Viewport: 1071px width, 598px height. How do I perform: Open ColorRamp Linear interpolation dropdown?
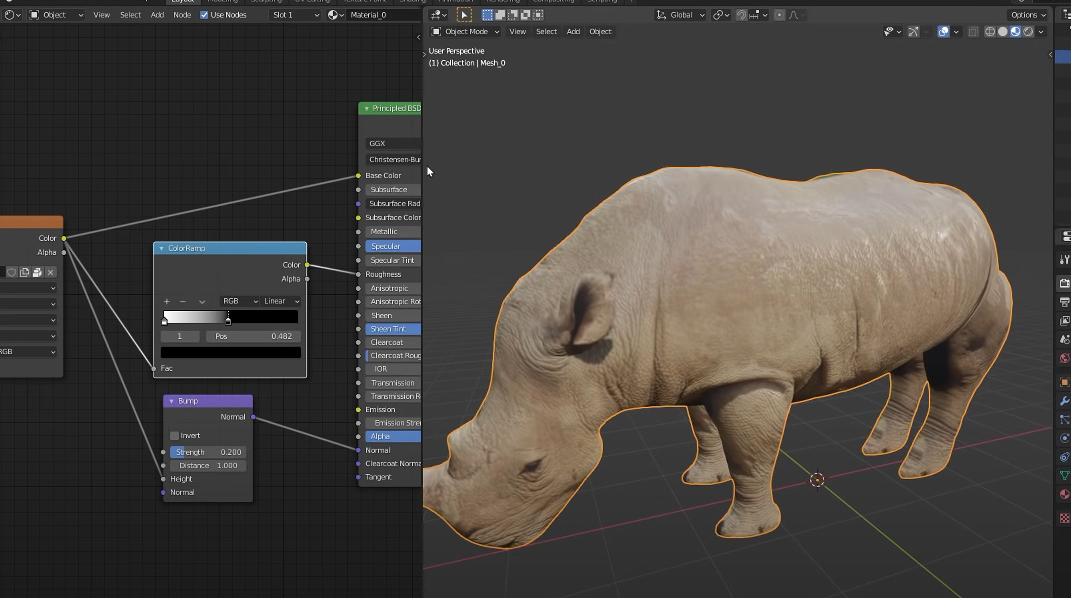(280, 301)
